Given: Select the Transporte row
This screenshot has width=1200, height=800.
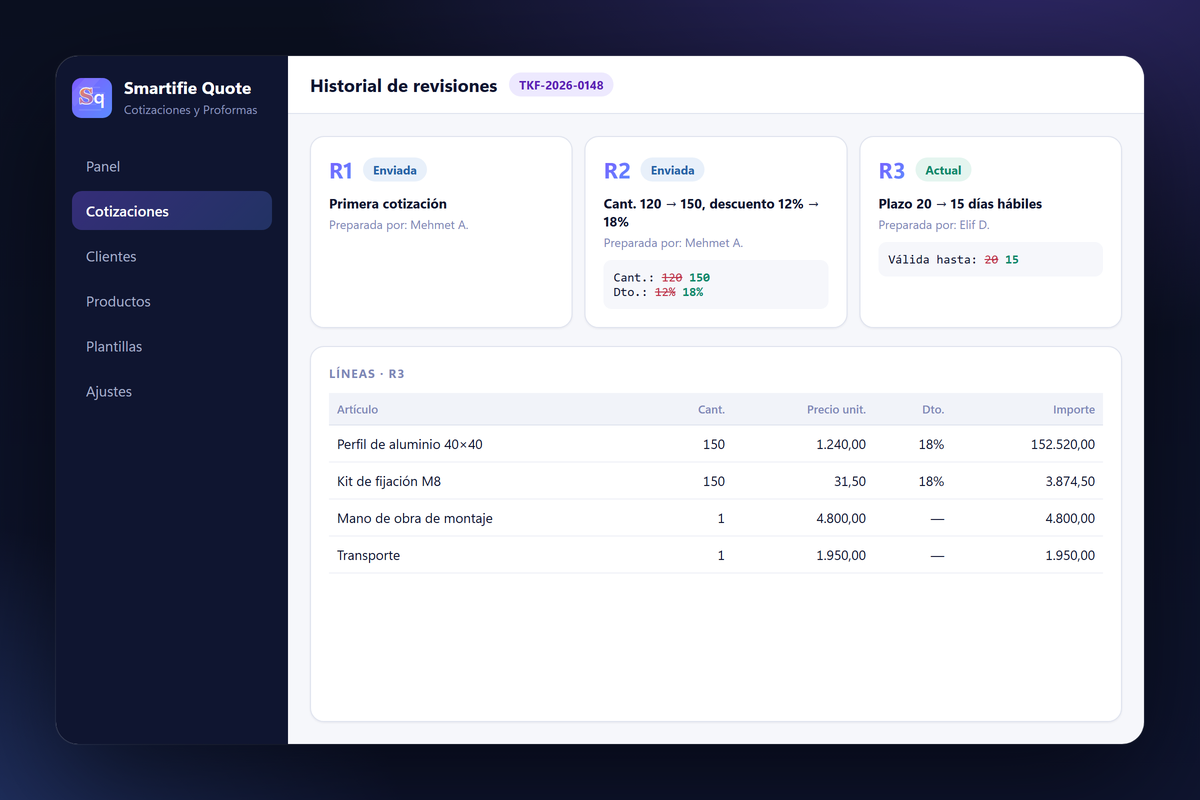Looking at the screenshot, I should click(716, 555).
